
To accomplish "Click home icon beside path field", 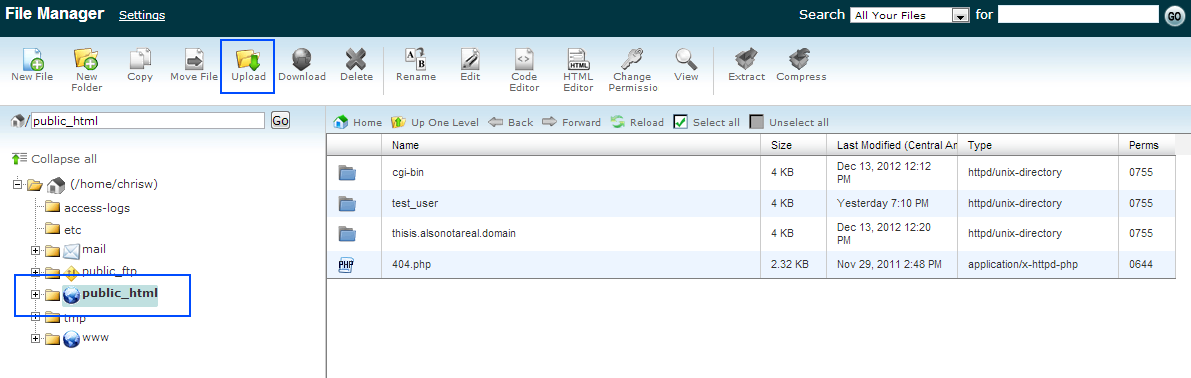I will [18, 120].
